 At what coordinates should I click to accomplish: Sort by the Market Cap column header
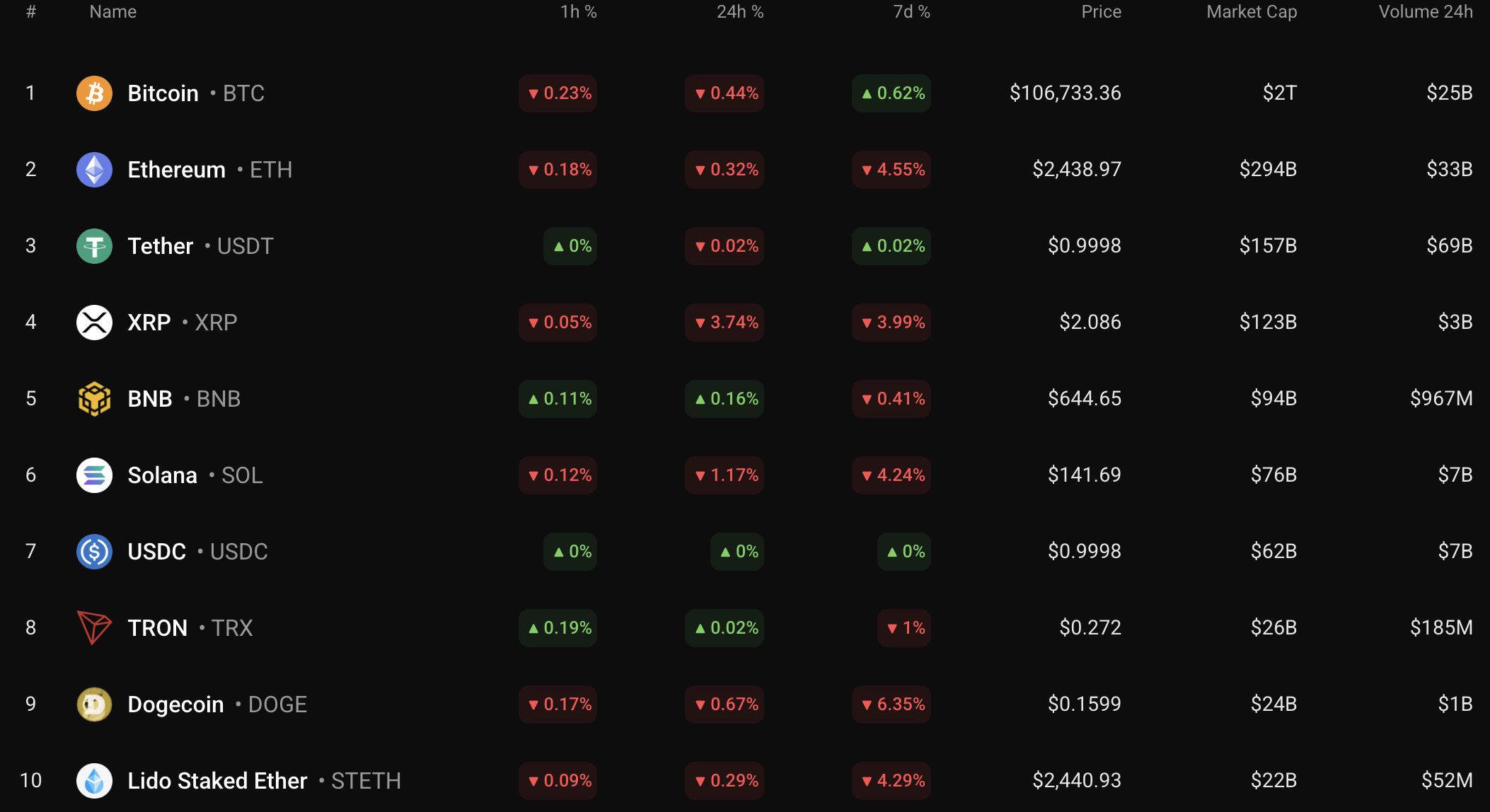1251,12
